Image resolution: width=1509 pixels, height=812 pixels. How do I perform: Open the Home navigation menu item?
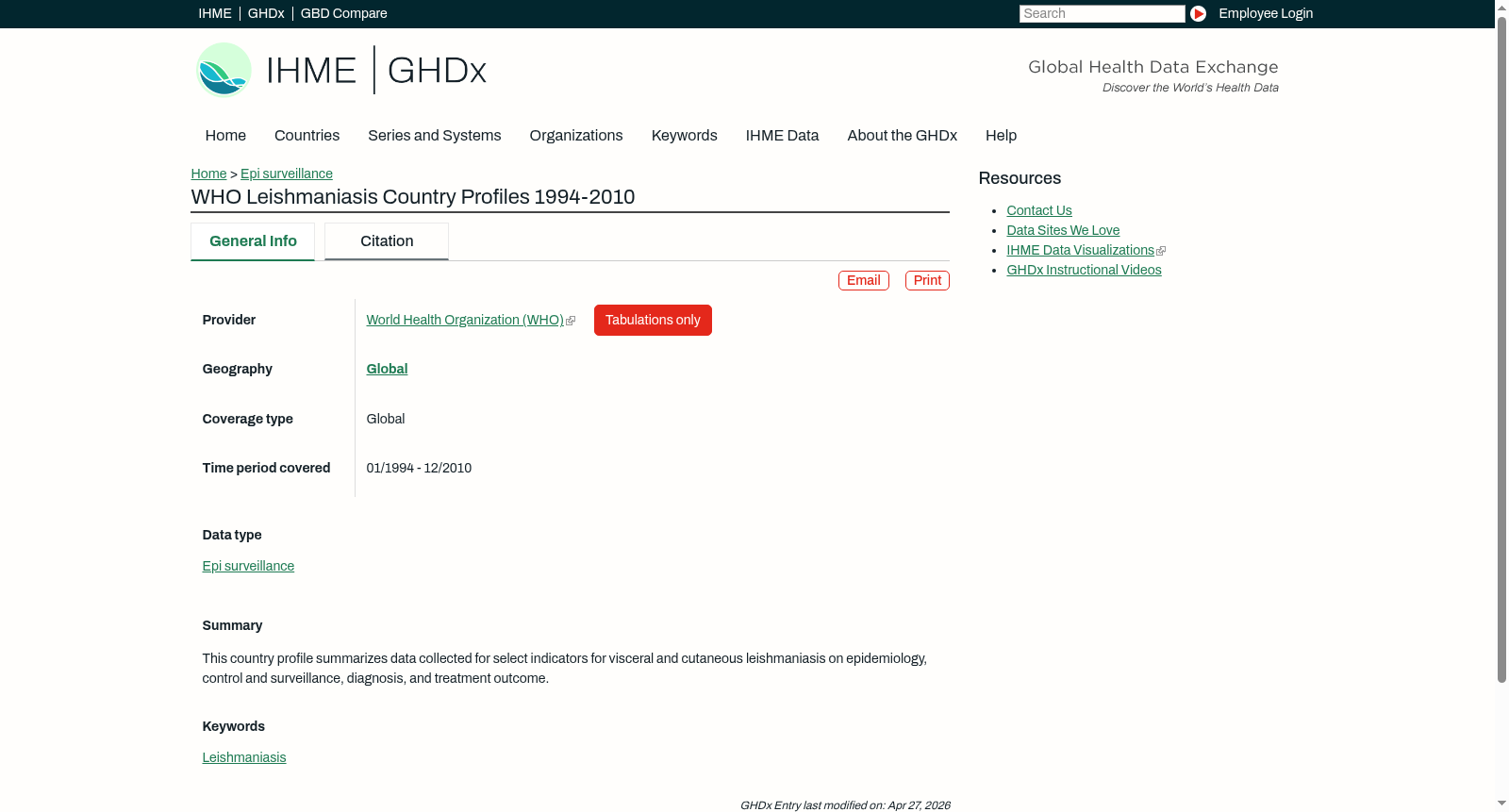(225, 136)
